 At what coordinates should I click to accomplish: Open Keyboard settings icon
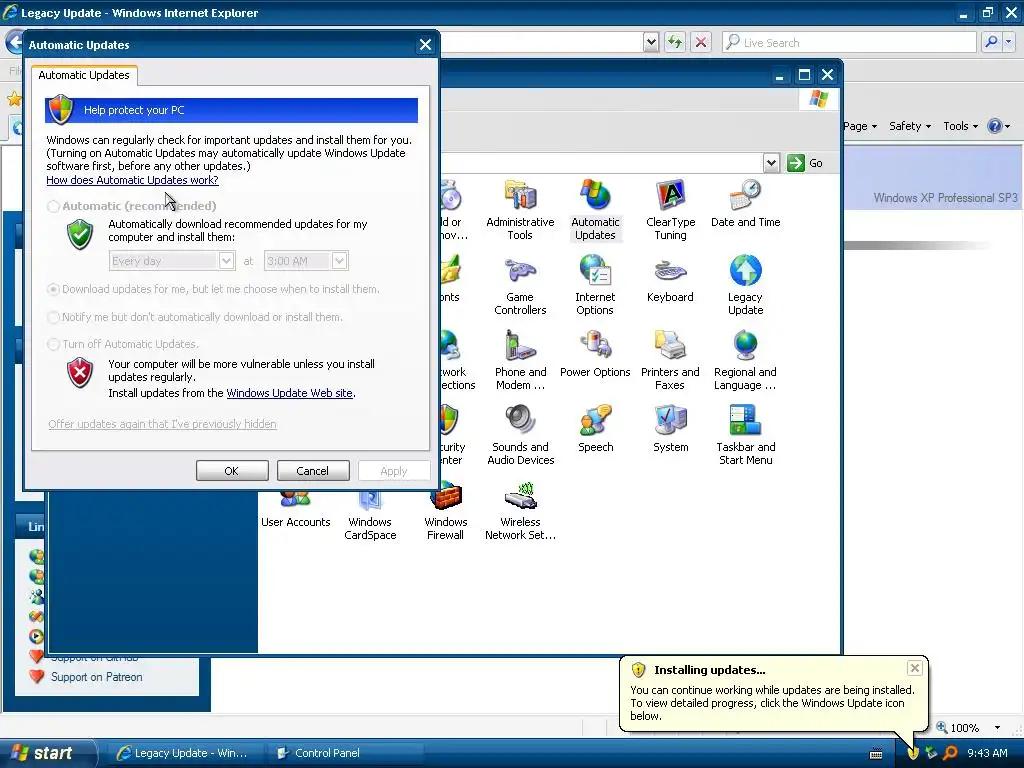pyautogui.click(x=670, y=279)
